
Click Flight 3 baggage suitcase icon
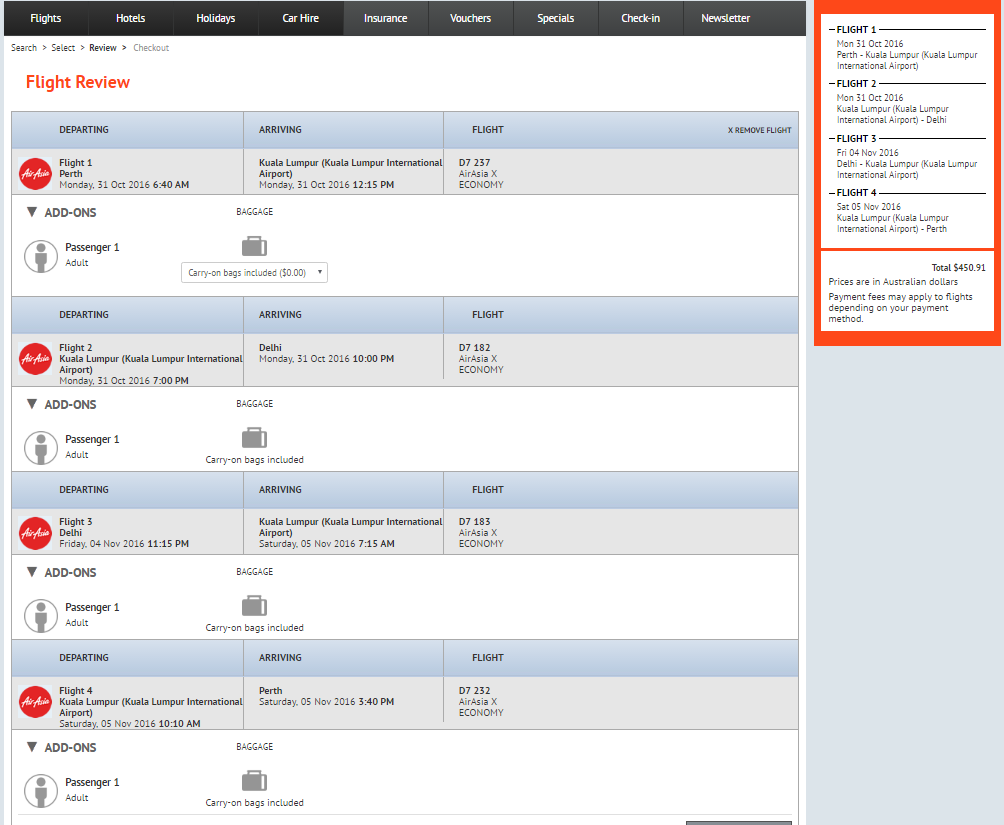tap(254, 606)
